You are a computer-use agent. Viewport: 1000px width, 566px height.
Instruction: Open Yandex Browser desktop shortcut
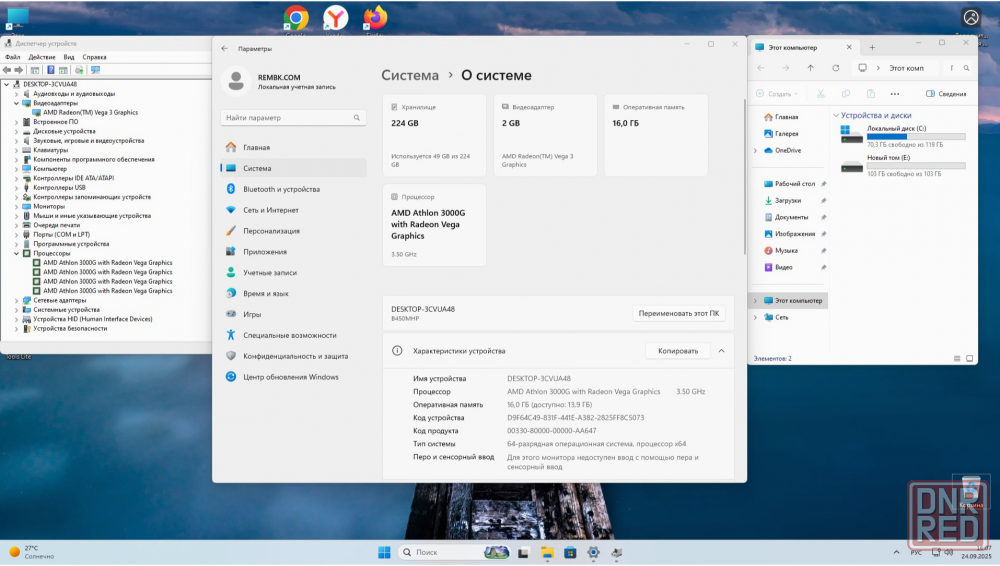click(336, 18)
